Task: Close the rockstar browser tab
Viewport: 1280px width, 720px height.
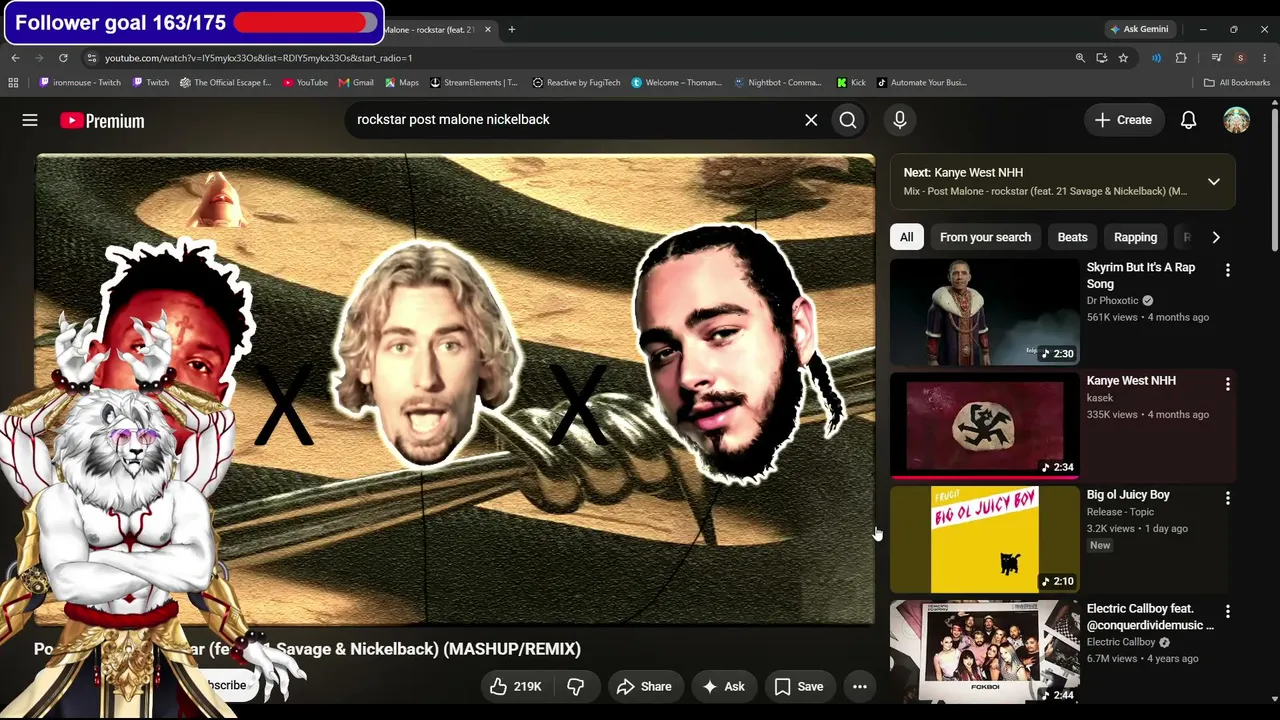Action: (488, 30)
